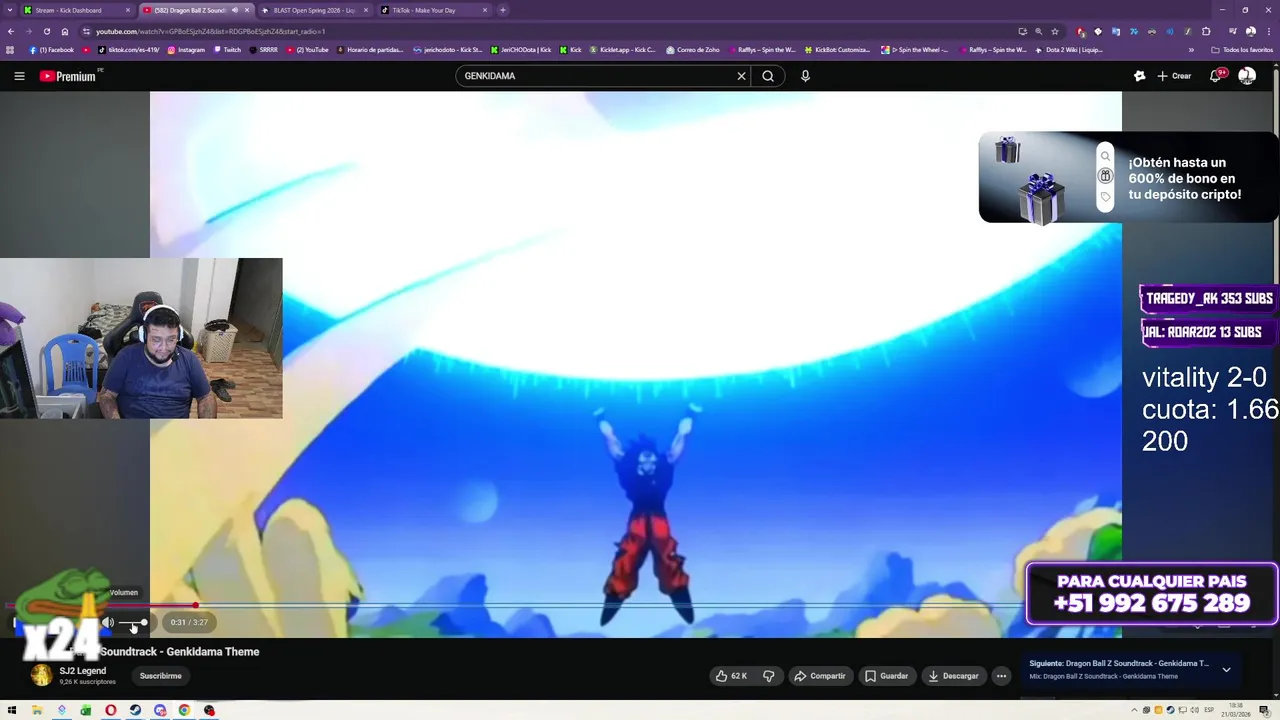Go to YouTube Premium home logo

70,76
